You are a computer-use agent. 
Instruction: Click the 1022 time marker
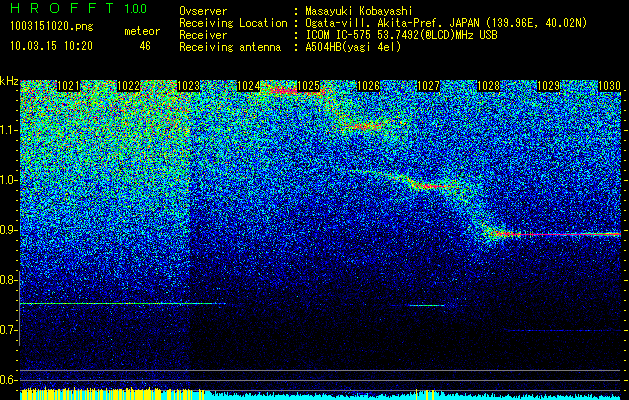coord(128,86)
